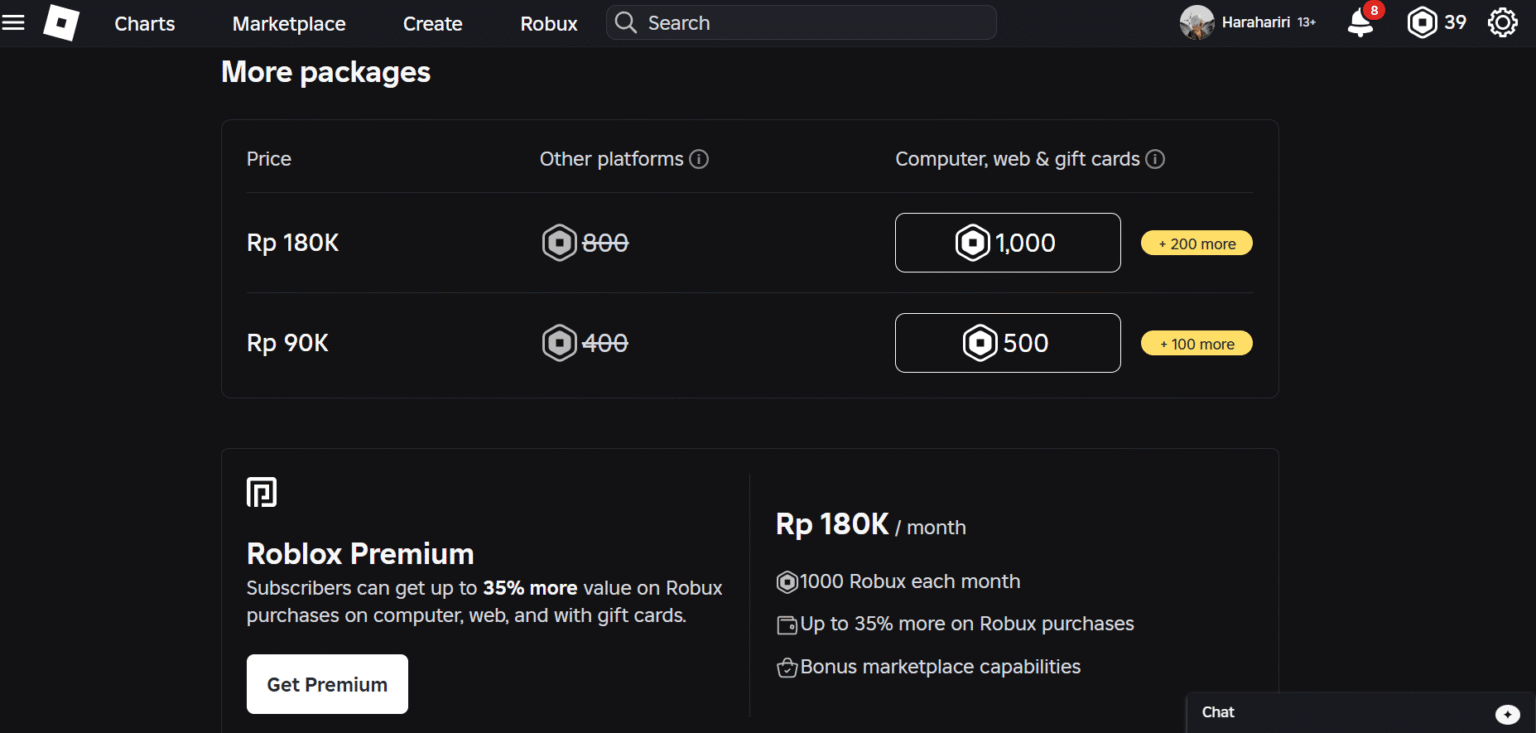Show info for Other platforms column
Viewport: 1536px width, 733px height.
(699, 159)
